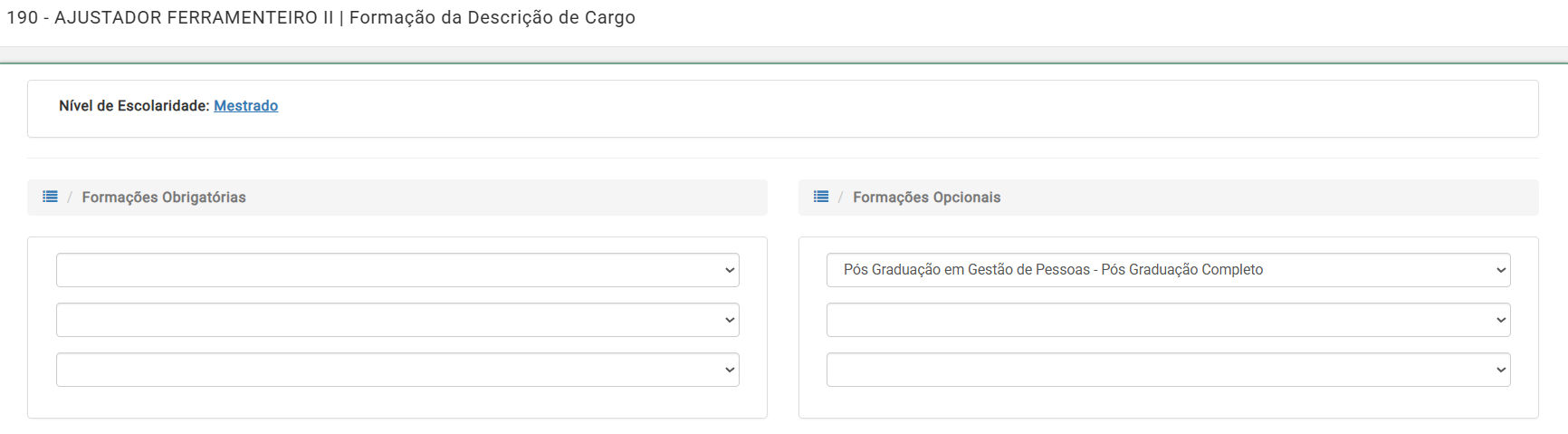1568x434 pixels.
Task: Open the third Formações Opcionais dropdown
Action: pyautogui.click(x=1167, y=370)
